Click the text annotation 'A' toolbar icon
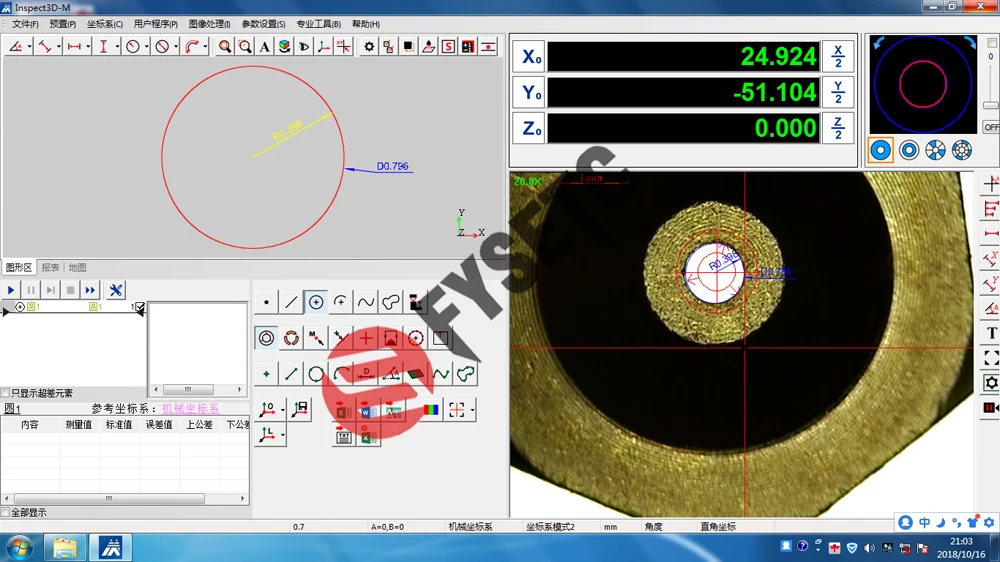The image size is (1000, 562). pos(264,47)
